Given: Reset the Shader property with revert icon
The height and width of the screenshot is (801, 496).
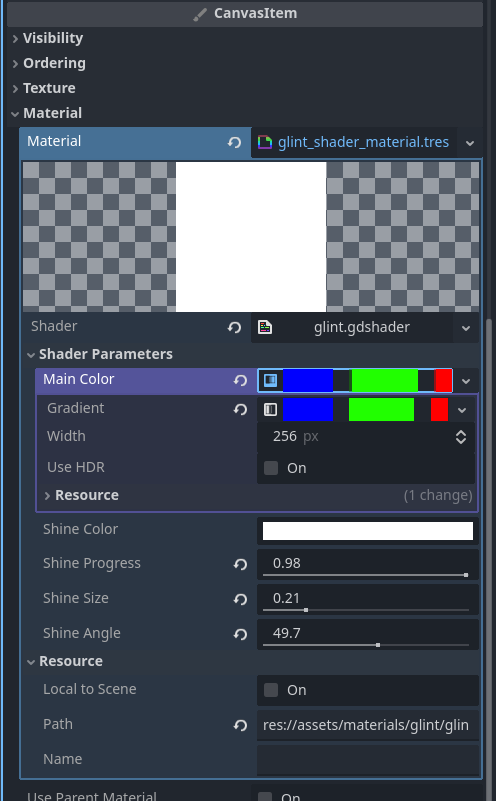Looking at the screenshot, I should pos(234,327).
